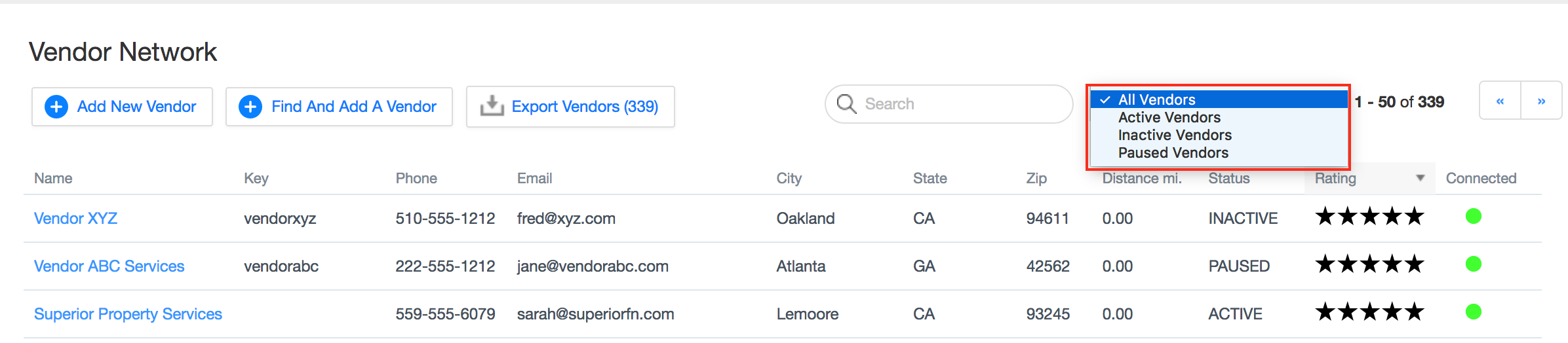Screen dimensions: 1568x343
Task: Choose Inactive Vendors from the dropdown
Action: tap(1175, 135)
